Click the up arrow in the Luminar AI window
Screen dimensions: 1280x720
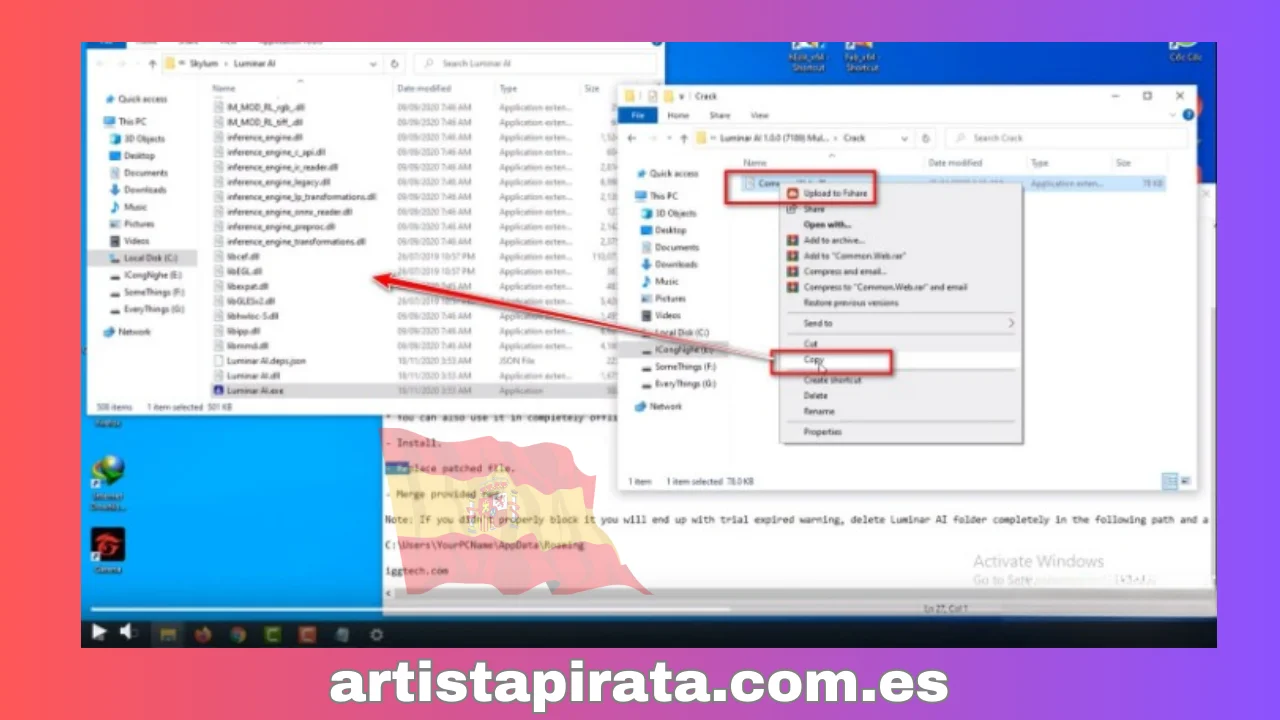click(152, 63)
